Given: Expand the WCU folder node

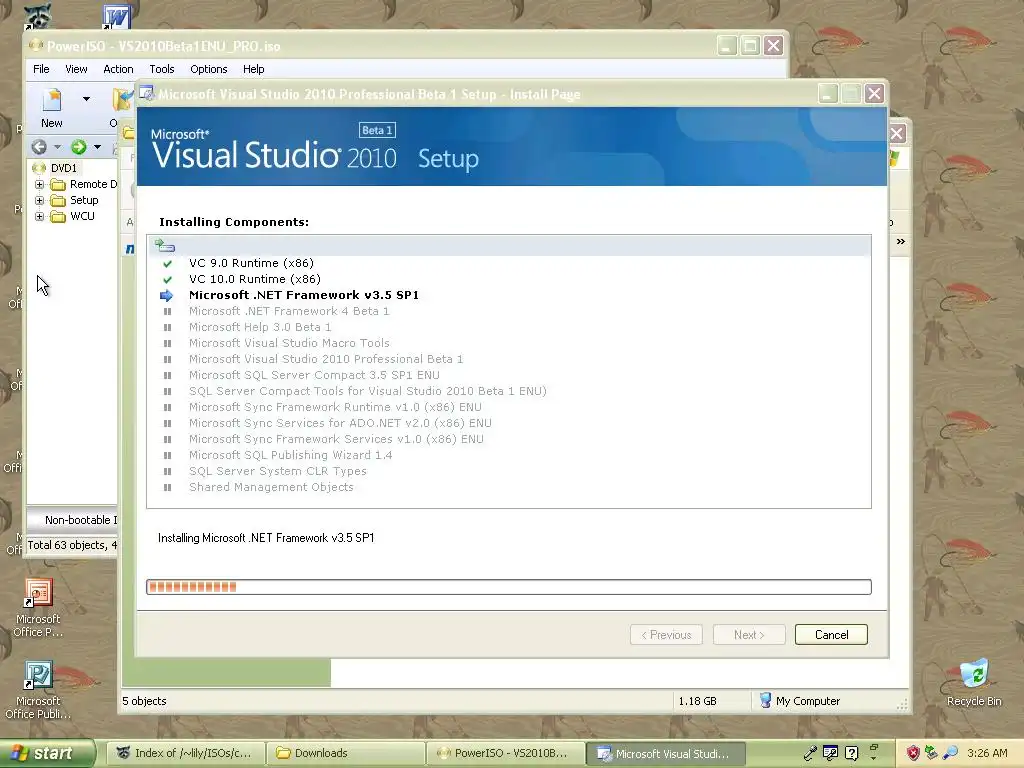Looking at the screenshot, I should 40,216.
